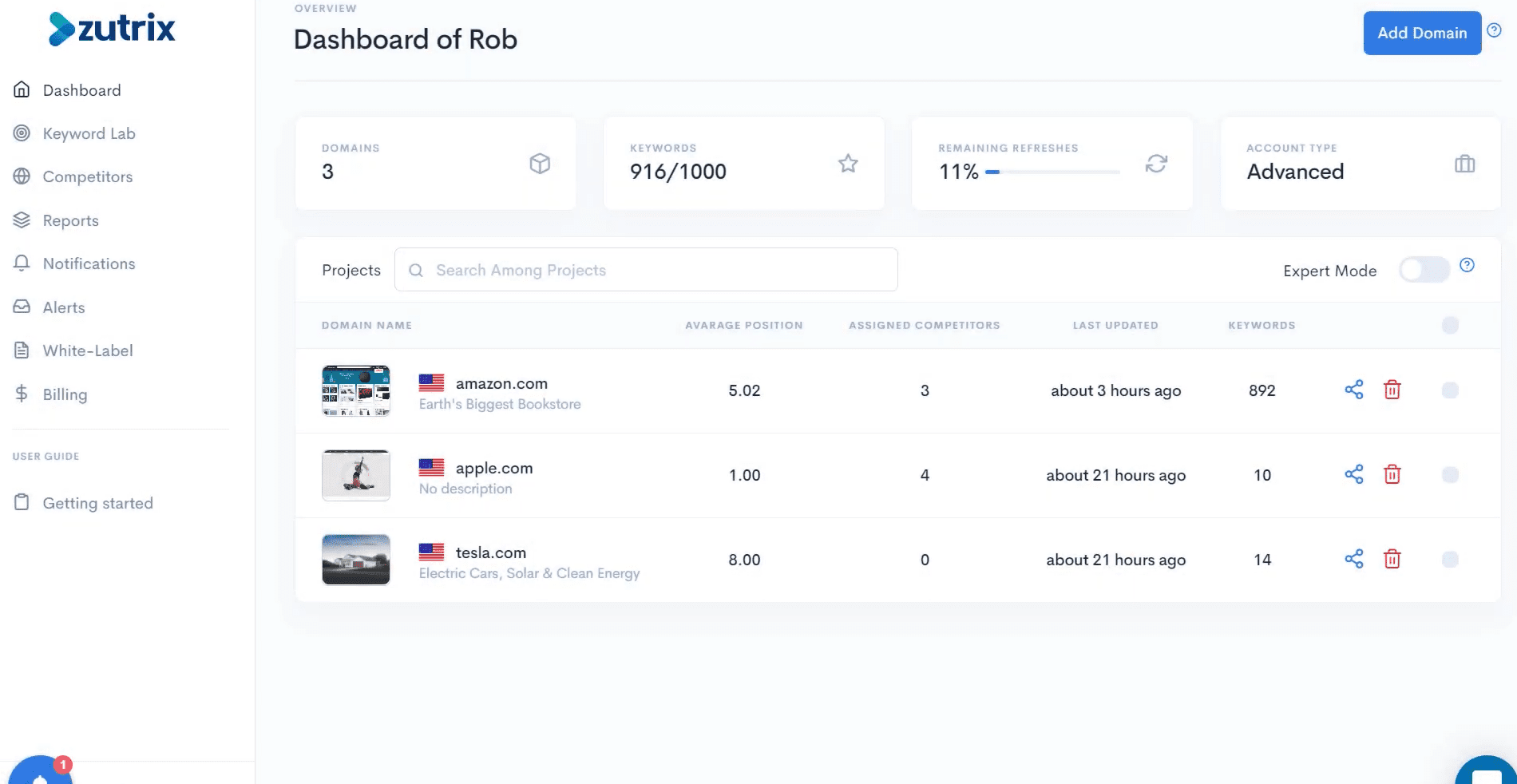The image size is (1517, 784).
Task: Click the 916/1000 keywords value
Action: coord(678,172)
